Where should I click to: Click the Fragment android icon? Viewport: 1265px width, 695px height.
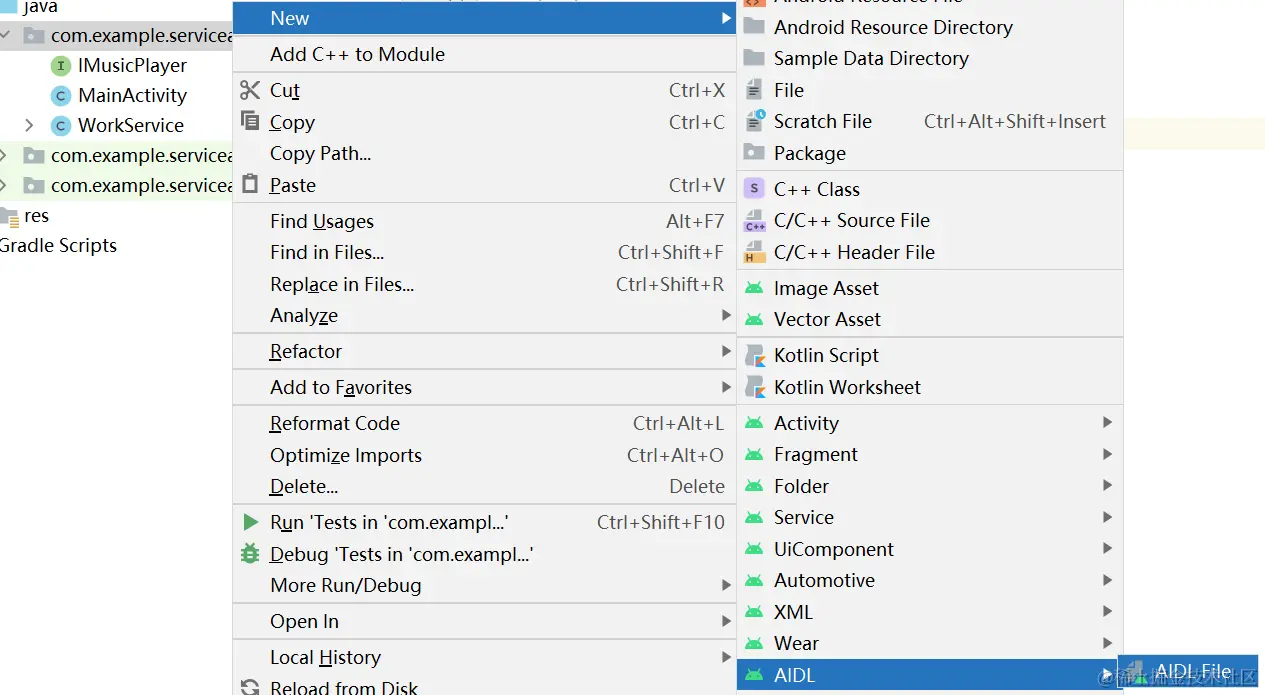(x=755, y=454)
